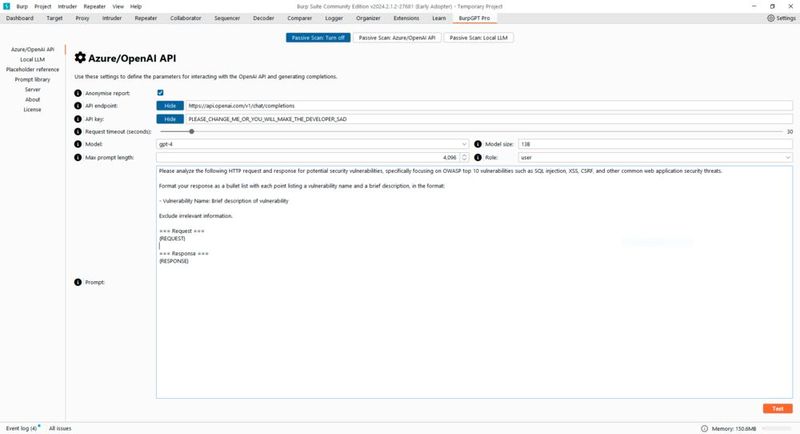The width and height of the screenshot is (800, 434).
Task: Switch to the Organizer tab
Action: click(368, 18)
